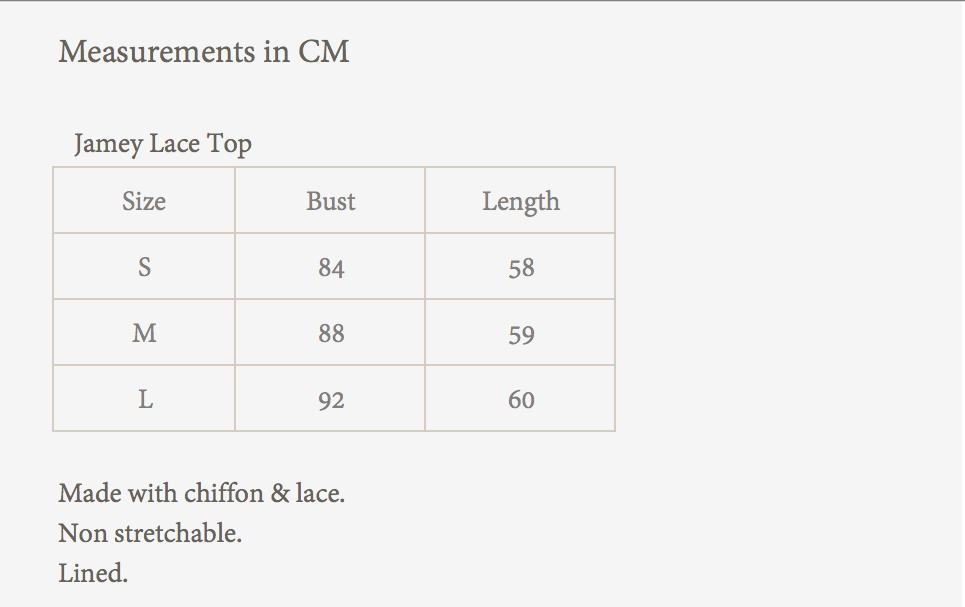The image size is (965, 607).
Task: Click the bust value 84
Action: [330, 268]
